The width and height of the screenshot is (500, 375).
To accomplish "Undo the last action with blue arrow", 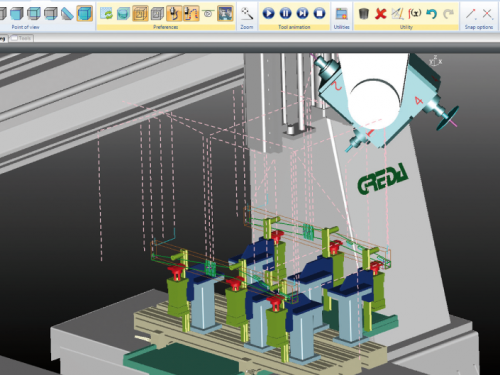I will [x=432, y=14].
